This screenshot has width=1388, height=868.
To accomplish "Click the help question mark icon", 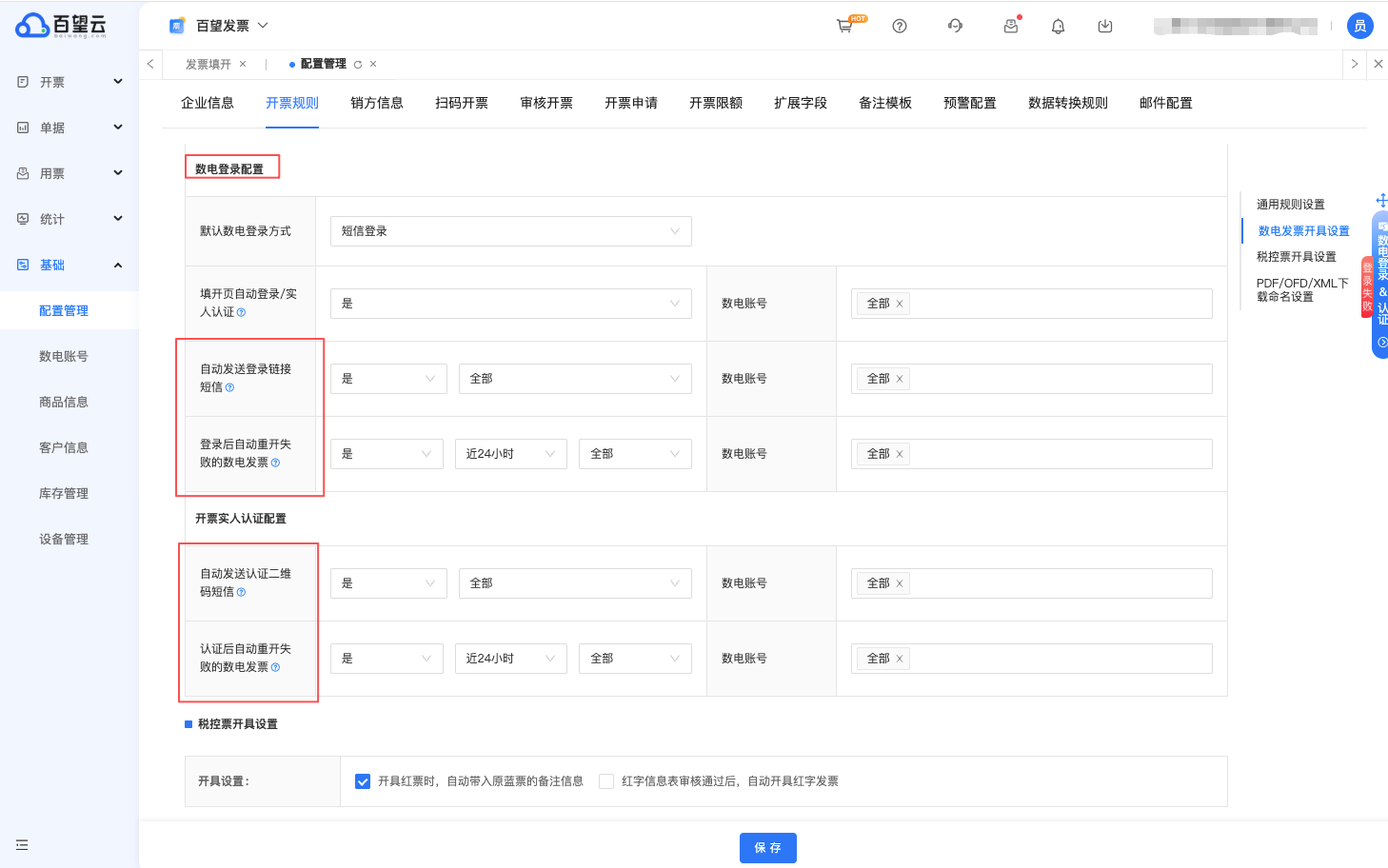I will [899, 26].
